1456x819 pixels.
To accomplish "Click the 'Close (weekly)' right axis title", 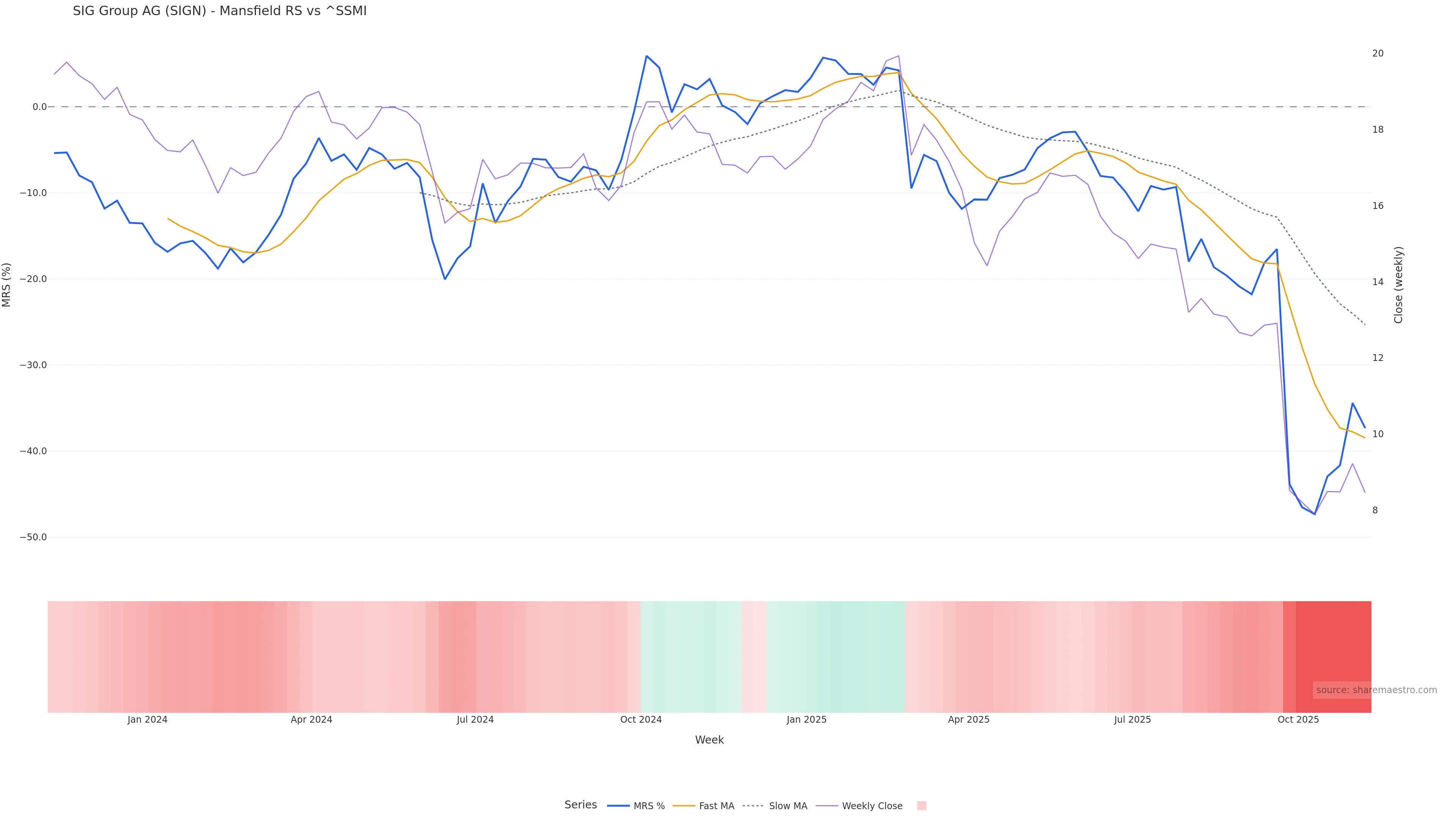I will pos(1398,285).
